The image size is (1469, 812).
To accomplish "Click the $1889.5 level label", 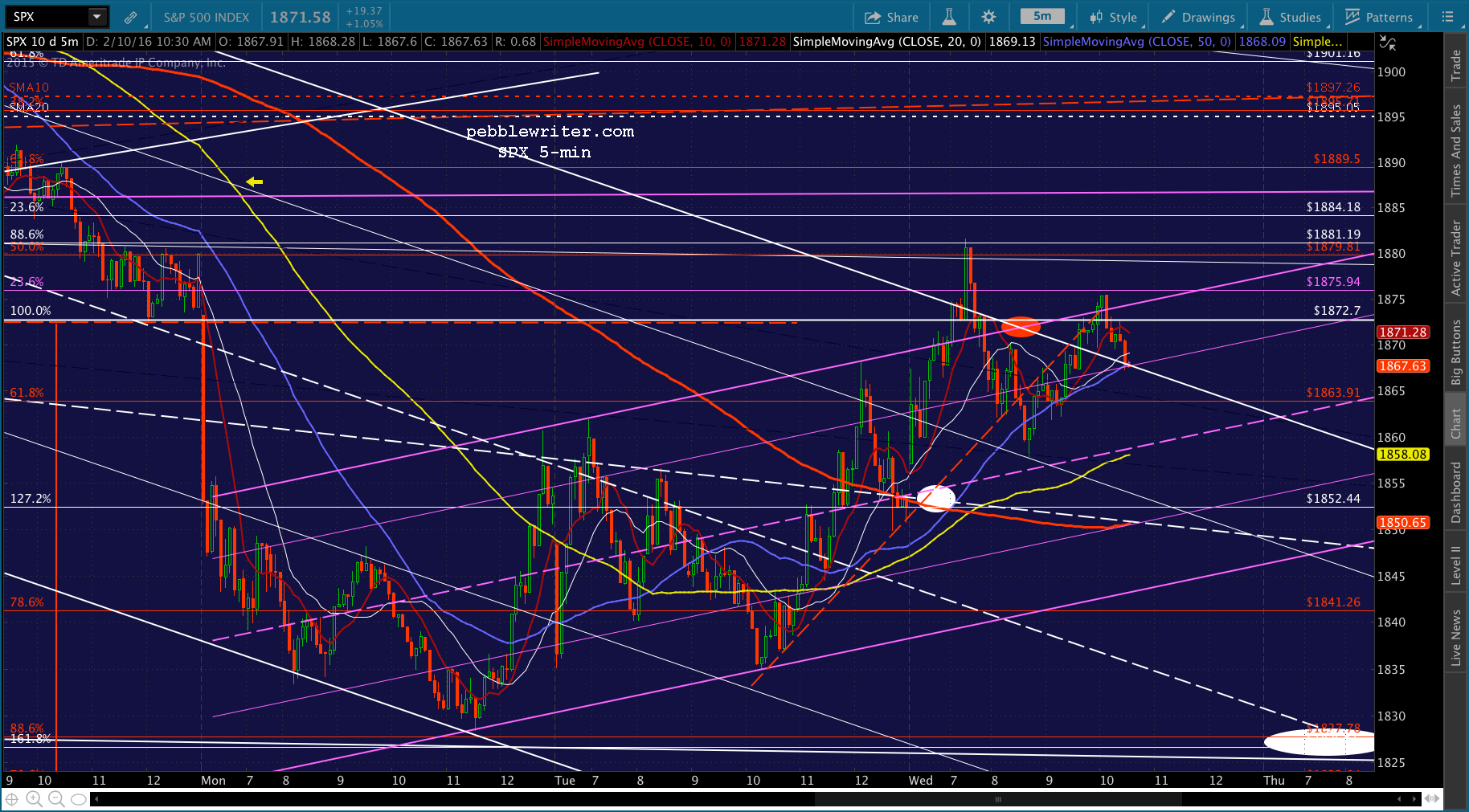I will tap(1337, 159).
